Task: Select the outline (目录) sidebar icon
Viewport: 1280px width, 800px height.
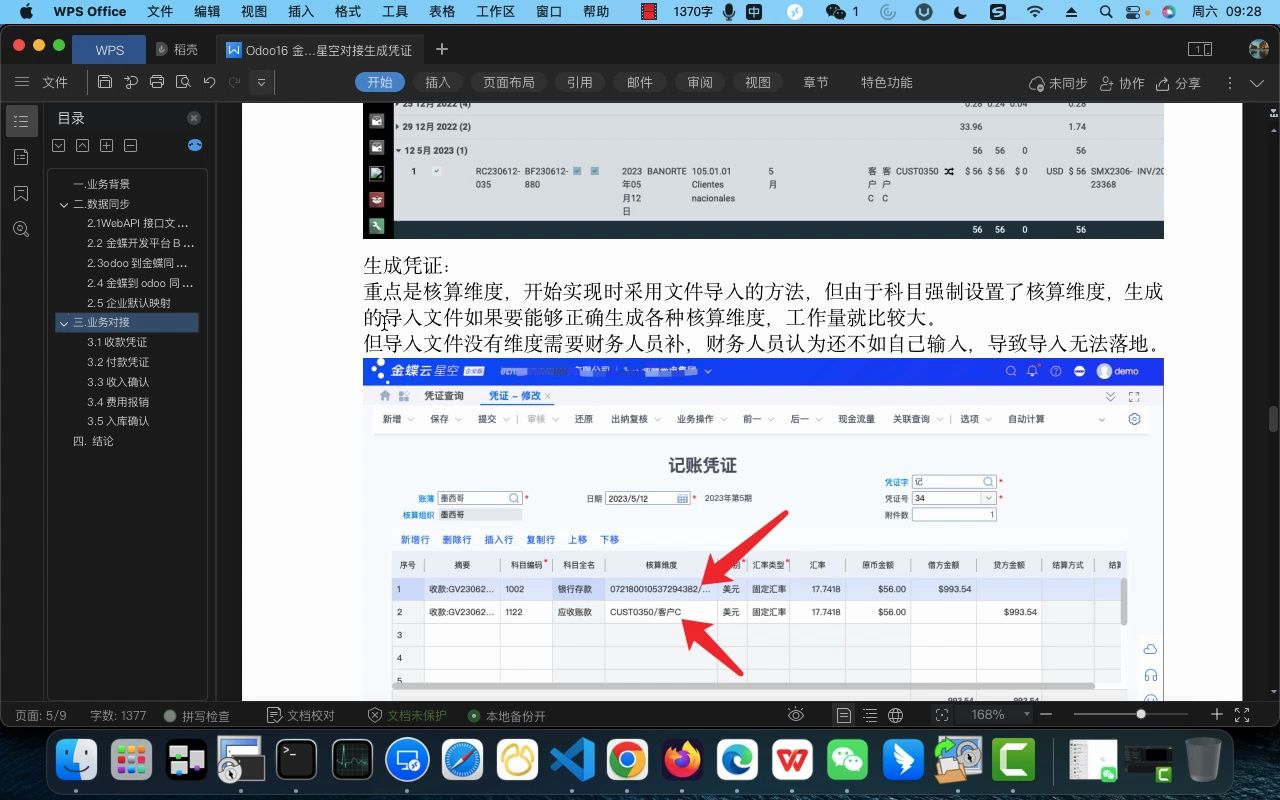Action: [21, 121]
